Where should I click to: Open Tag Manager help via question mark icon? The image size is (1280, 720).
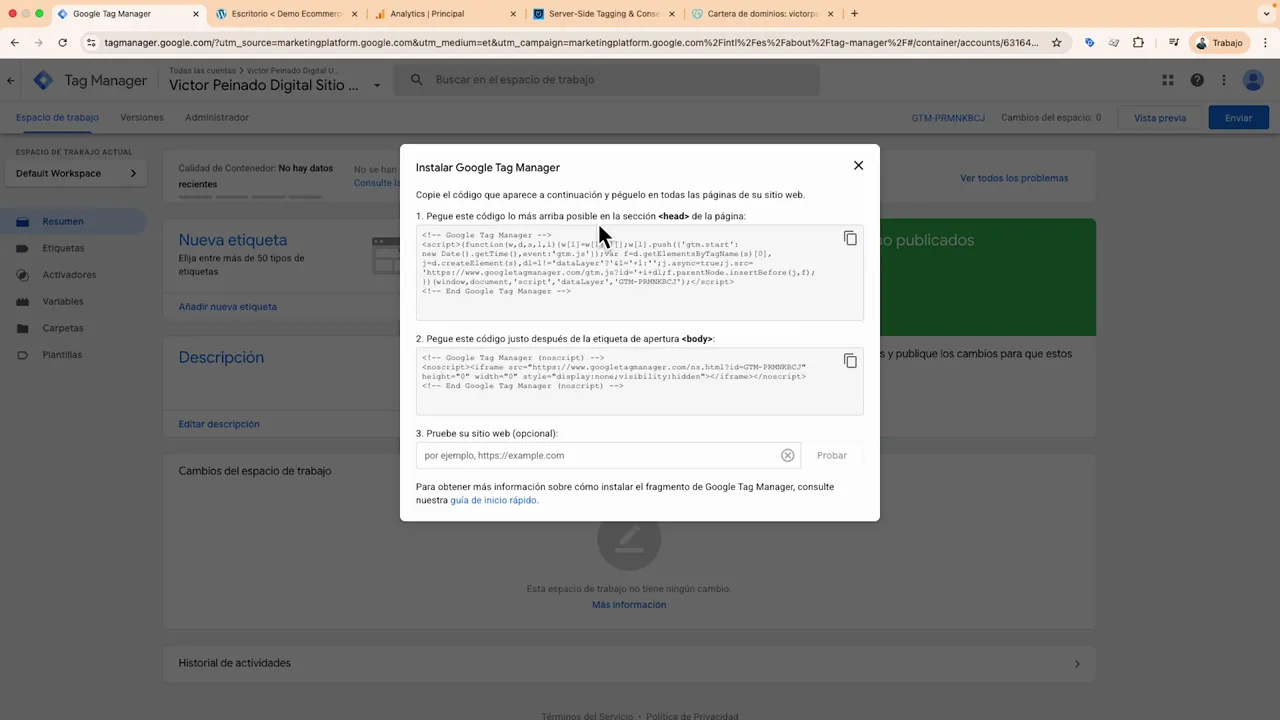coord(1197,80)
